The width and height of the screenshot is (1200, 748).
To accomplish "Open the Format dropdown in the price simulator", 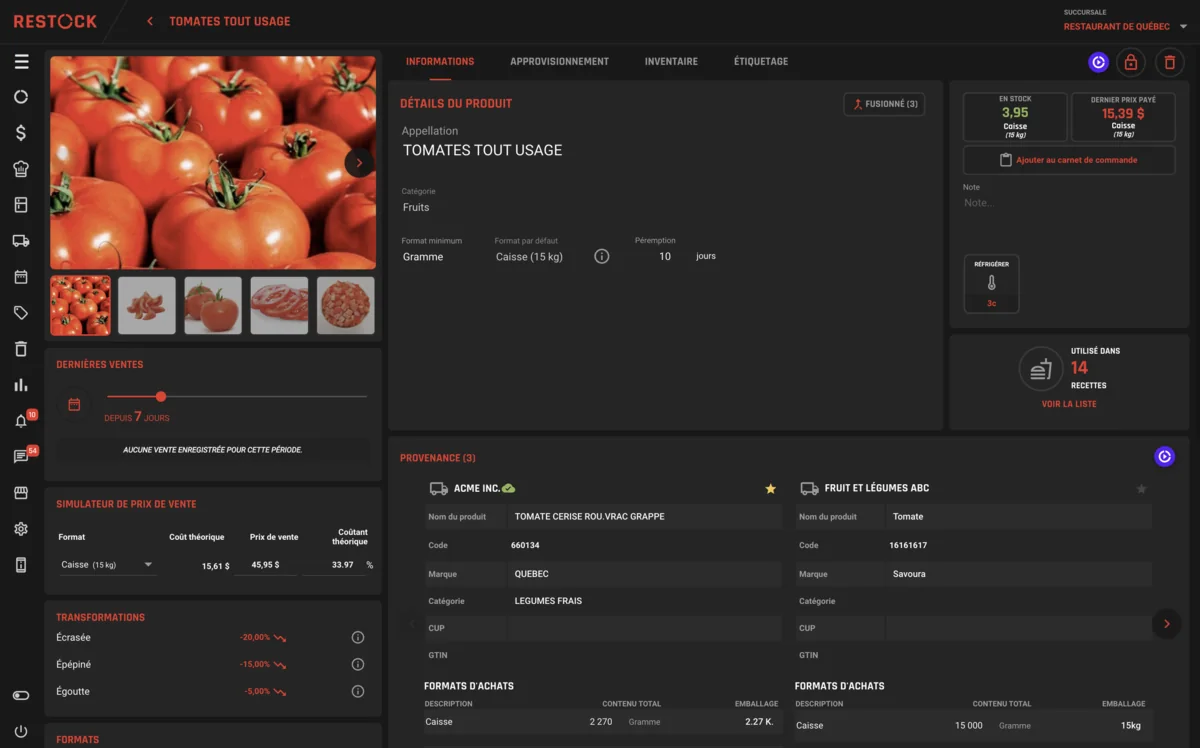I will coord(107,565).
